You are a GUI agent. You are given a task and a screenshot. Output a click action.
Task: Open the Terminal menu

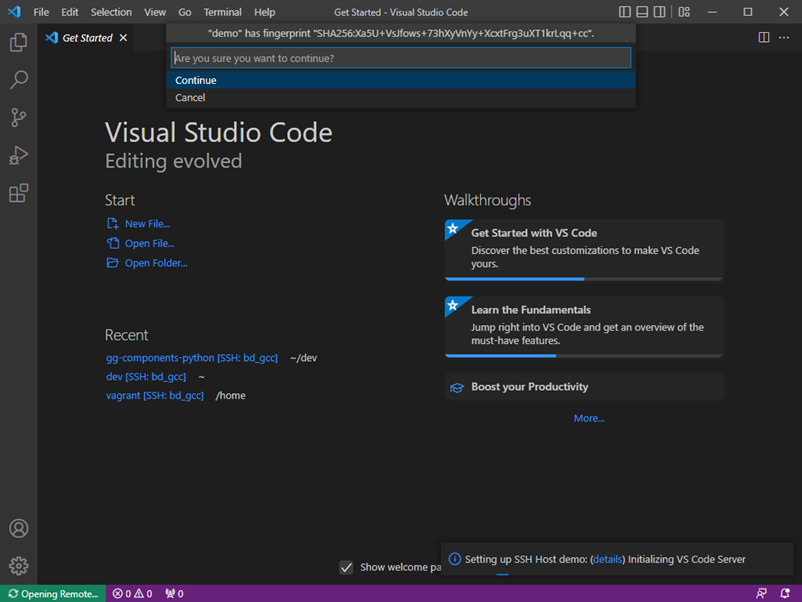point(222,12)
